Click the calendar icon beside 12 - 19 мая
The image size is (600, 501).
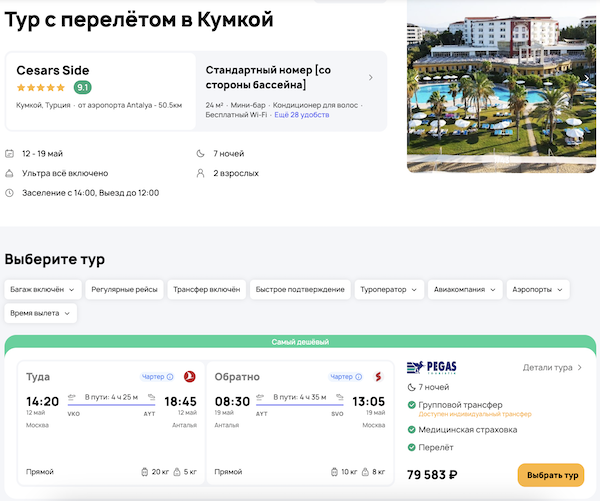(x=10, y=154)
